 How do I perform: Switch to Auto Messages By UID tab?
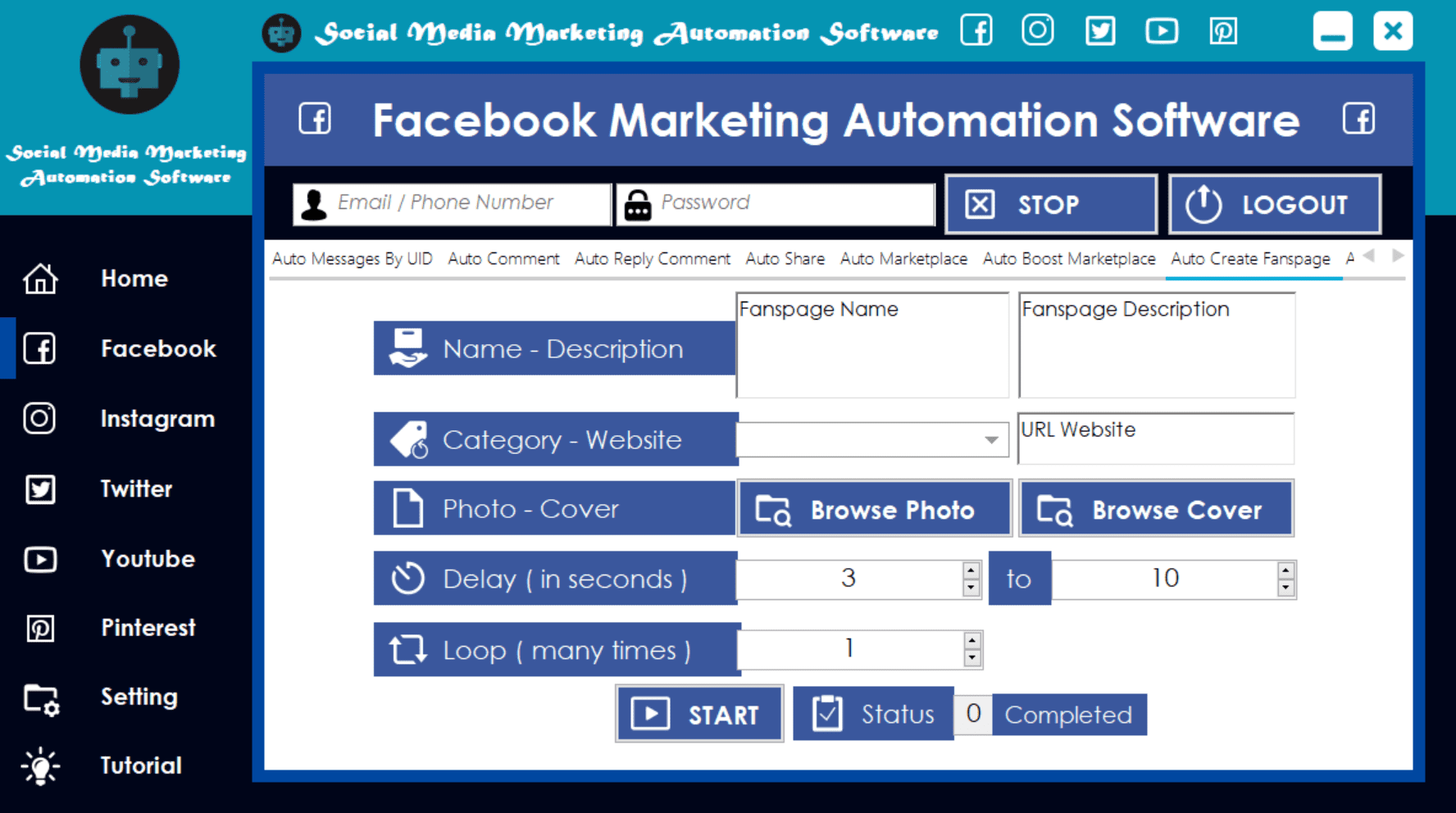coord(352,259)
